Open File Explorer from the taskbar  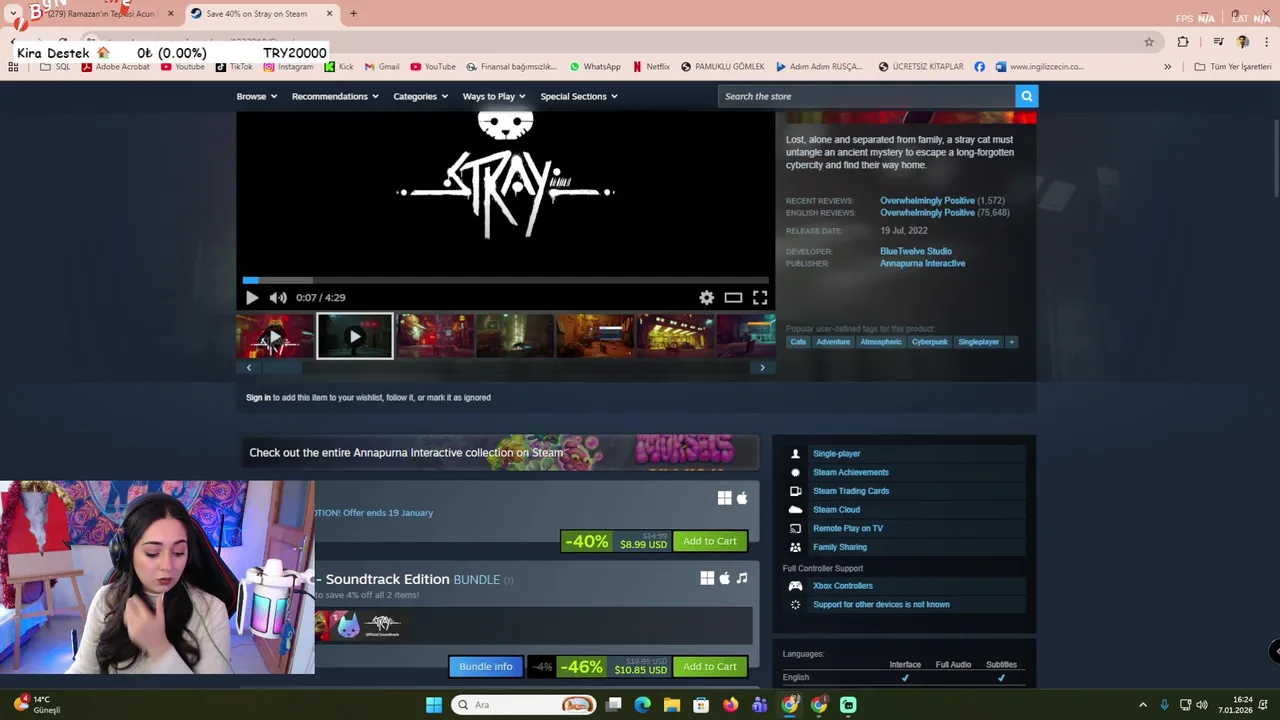pyautogui.click(x=672, y=705)
